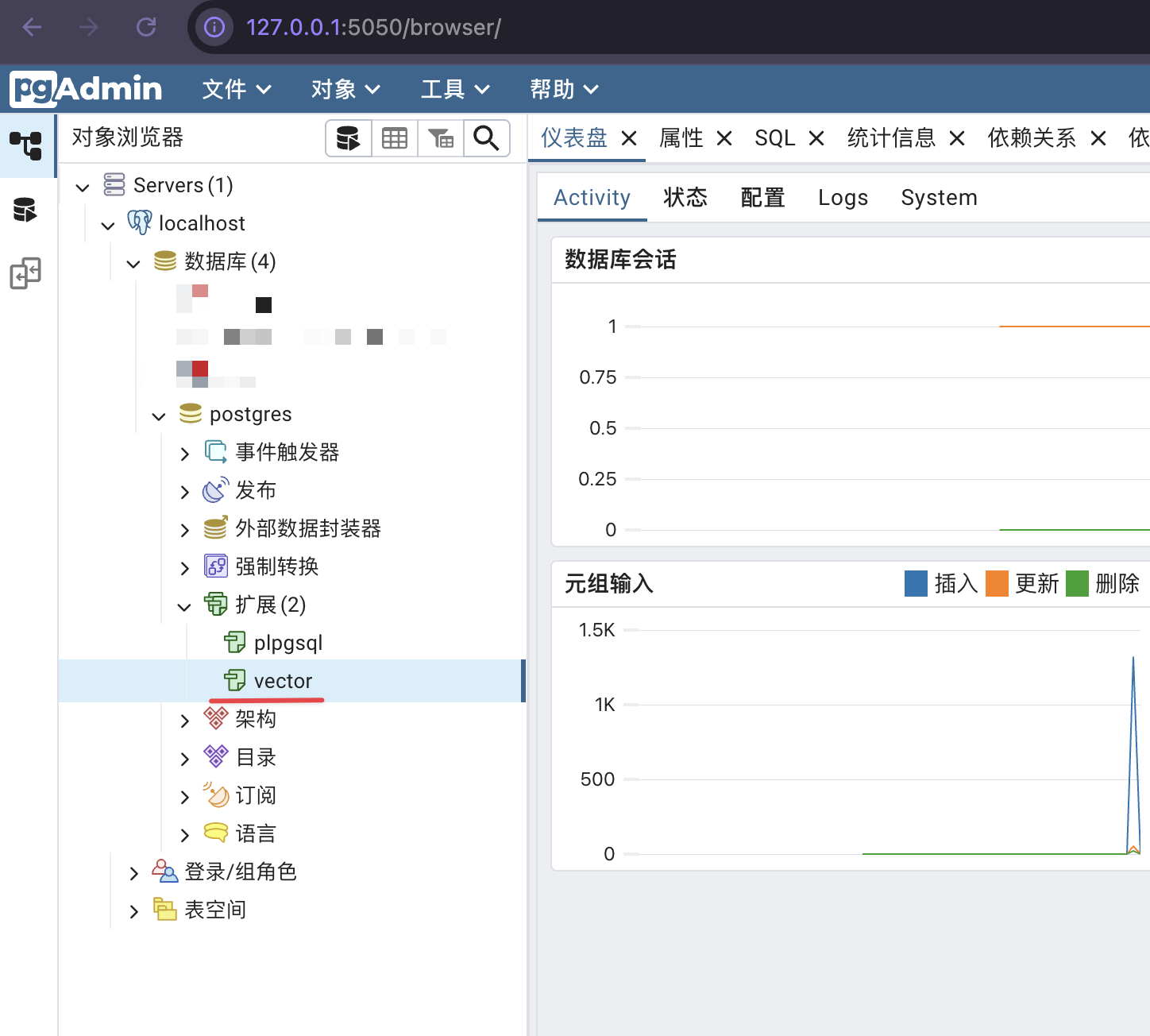Image resolution: width=1150 pixels, height=1036 pixels.
Task: Click the languages speech-bubble icon
Action: tap(216, 833)
